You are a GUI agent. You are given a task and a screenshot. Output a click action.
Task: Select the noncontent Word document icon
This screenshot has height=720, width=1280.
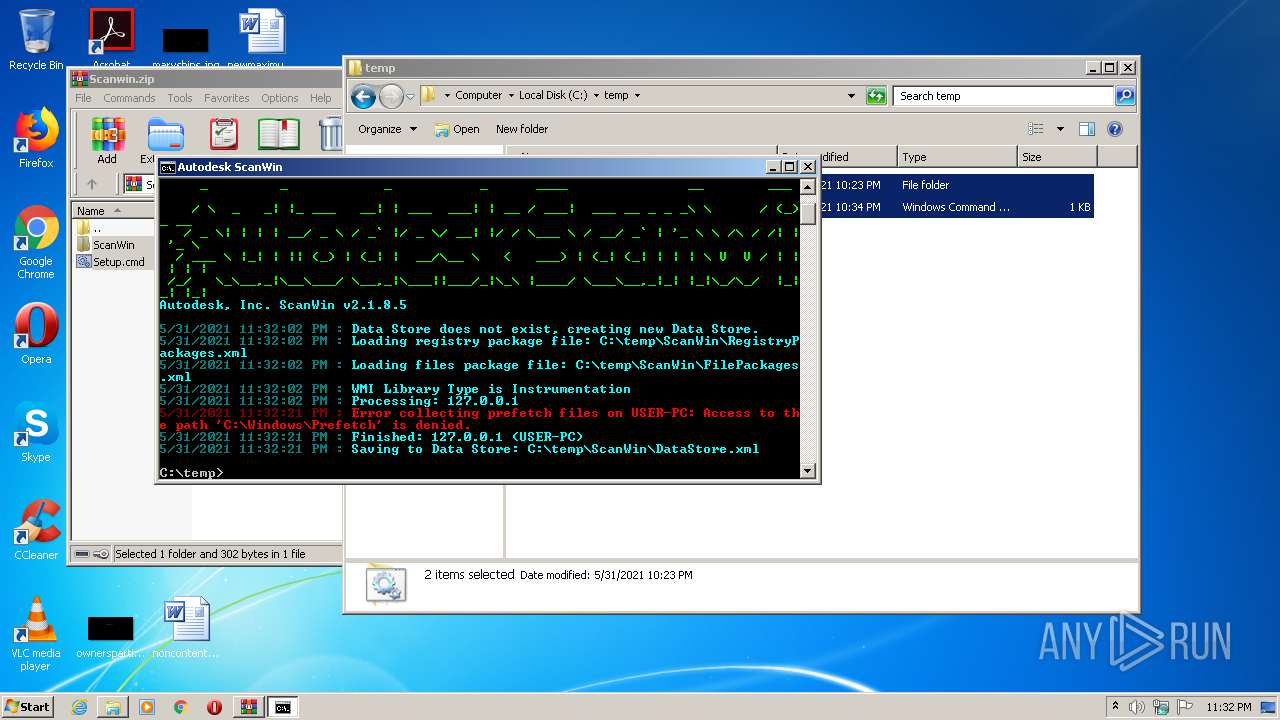(x=186, y=628)
